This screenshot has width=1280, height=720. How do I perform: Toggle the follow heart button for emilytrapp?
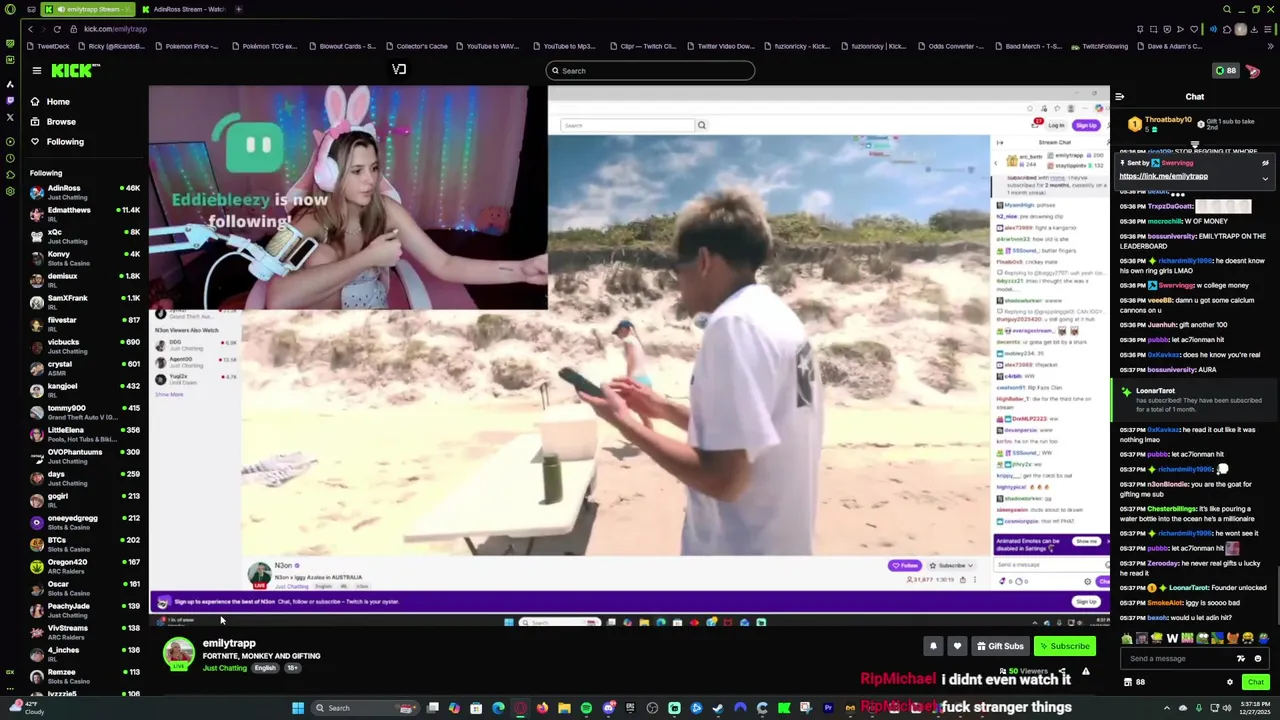click(957, 646)
